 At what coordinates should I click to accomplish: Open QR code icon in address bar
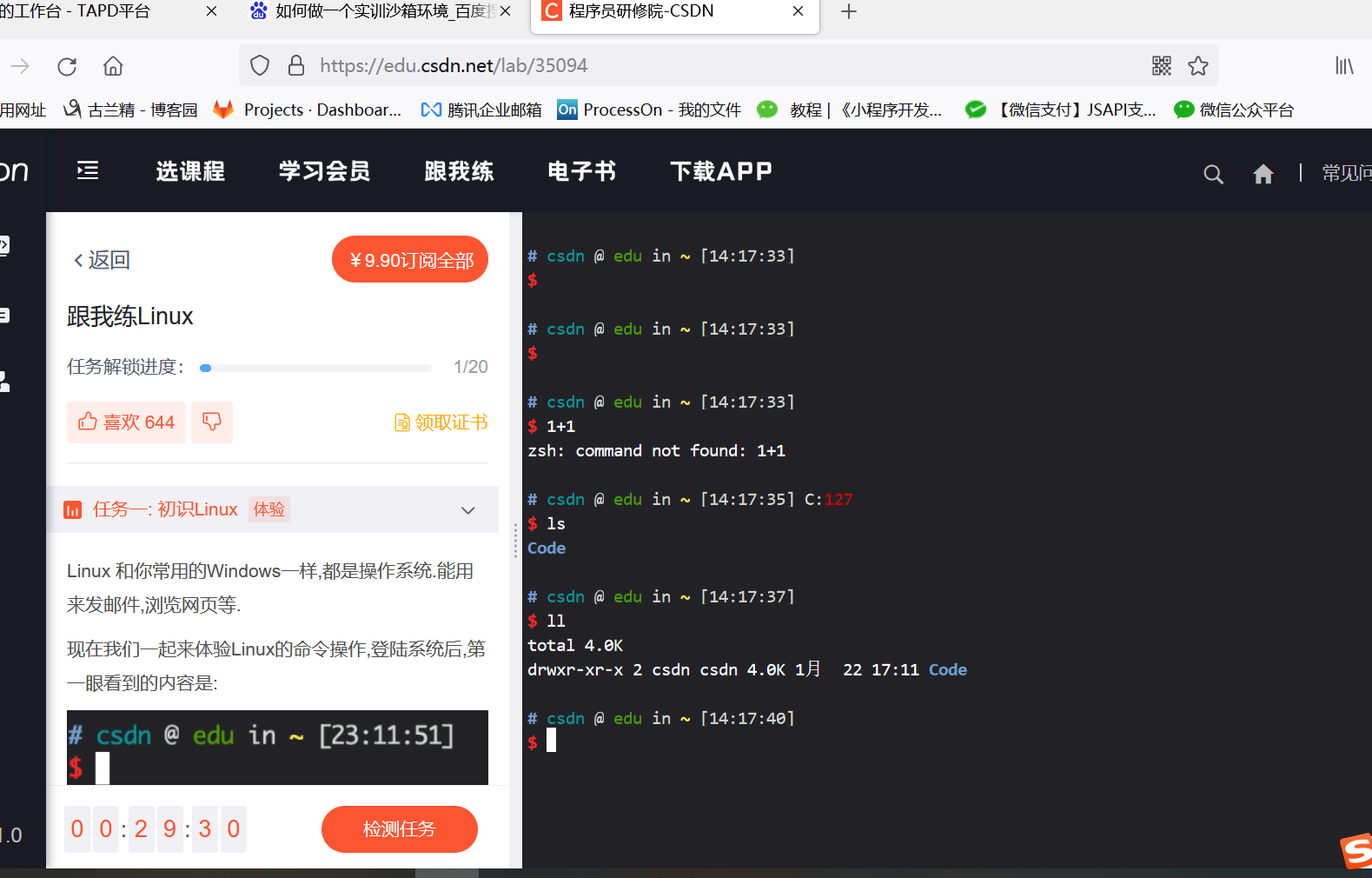coord(1162,65)
